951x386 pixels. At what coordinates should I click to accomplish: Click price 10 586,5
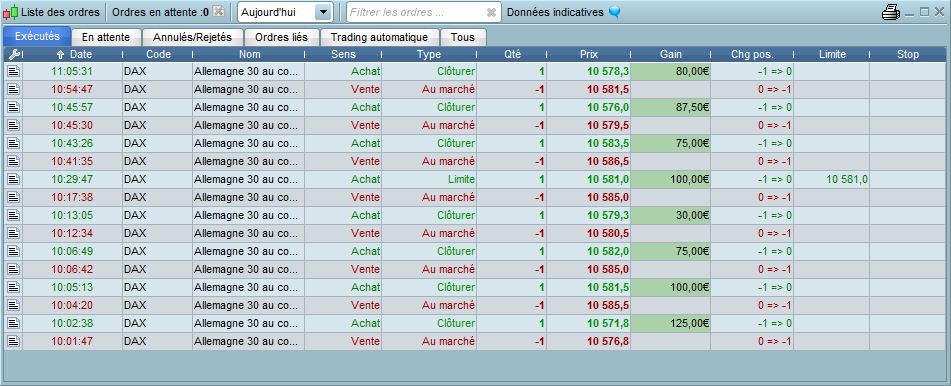608,161
